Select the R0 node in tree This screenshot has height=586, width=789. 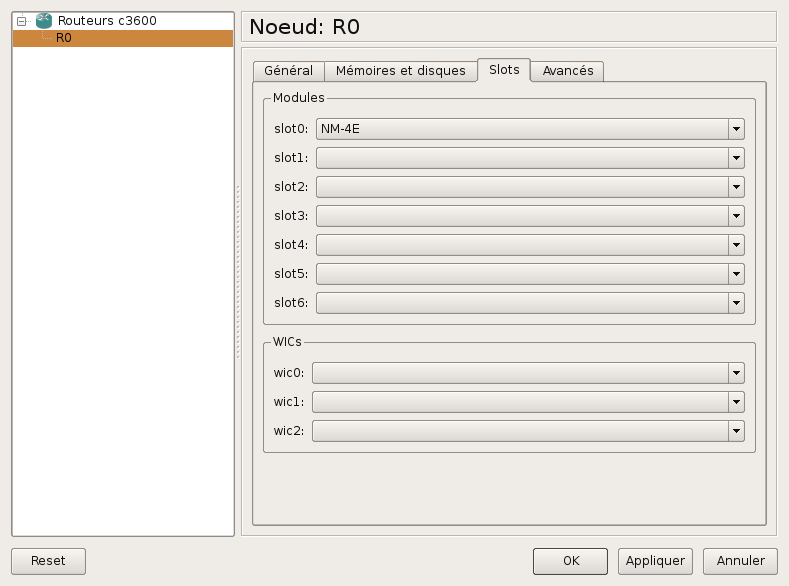(123, 38)
